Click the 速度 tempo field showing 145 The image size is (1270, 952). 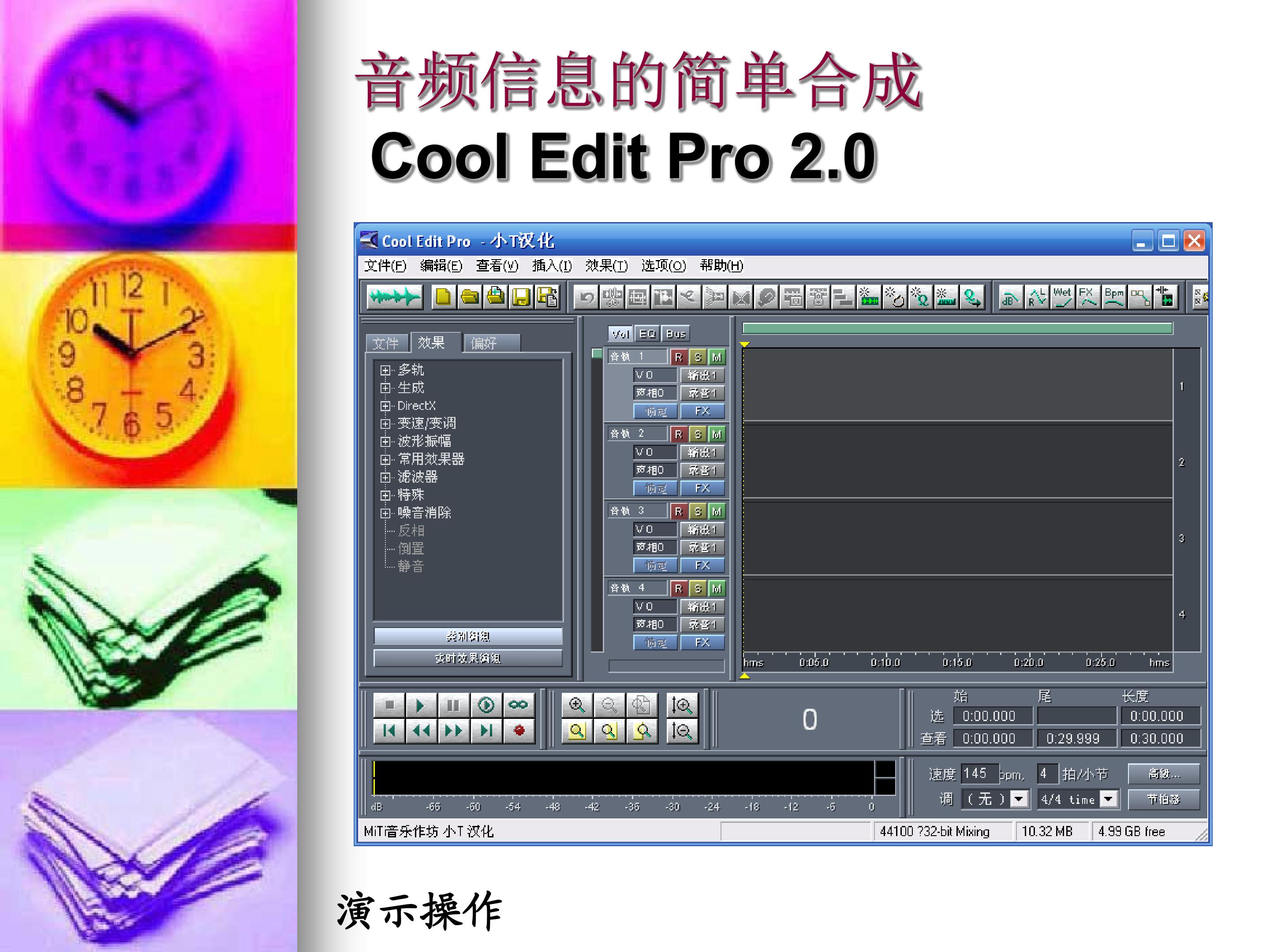pos(980,773)
